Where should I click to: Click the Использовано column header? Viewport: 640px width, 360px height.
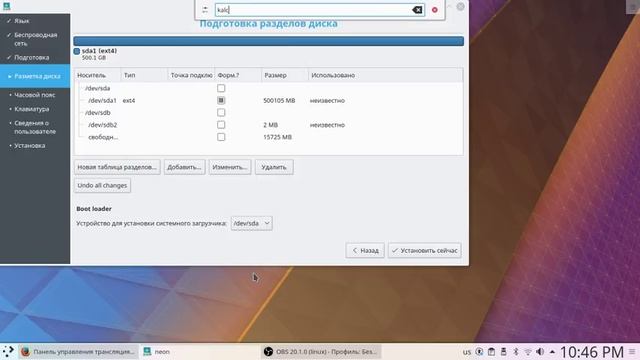pos(385,75)
